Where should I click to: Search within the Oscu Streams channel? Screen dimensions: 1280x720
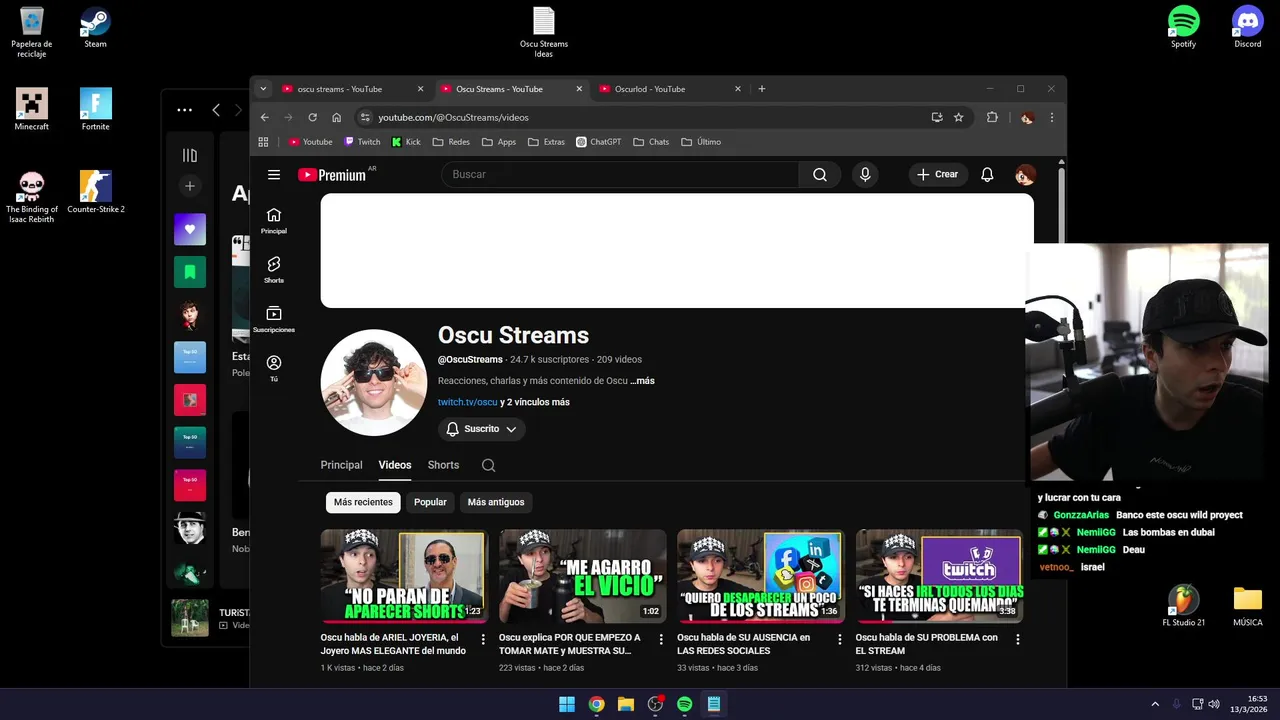pyautogui.click(x=488, y=465)
